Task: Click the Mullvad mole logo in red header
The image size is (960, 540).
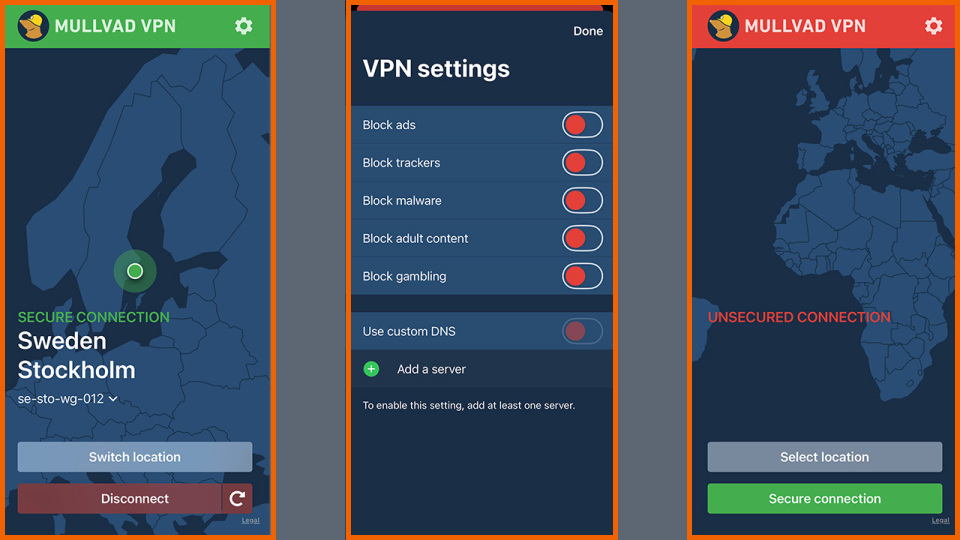Action: 722,26
